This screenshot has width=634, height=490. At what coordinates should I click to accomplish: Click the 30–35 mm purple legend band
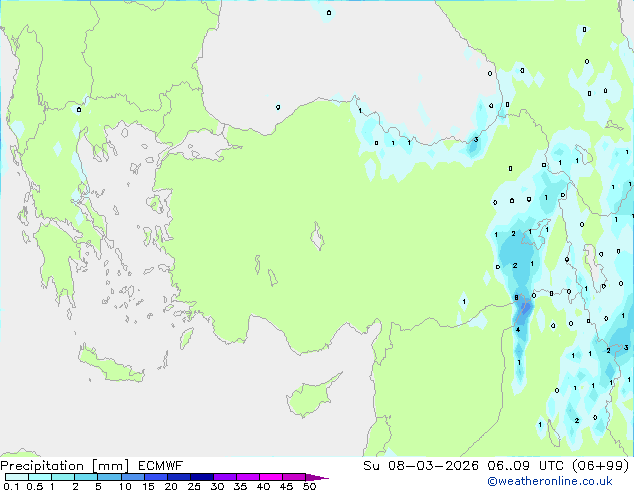tap(224, 477)
